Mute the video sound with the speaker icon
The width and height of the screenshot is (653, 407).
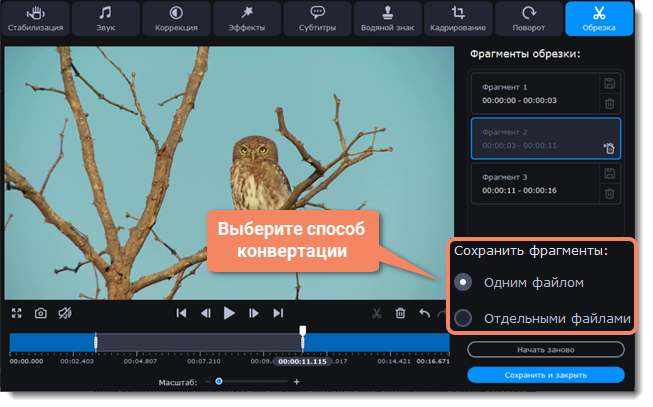point(65,313)
